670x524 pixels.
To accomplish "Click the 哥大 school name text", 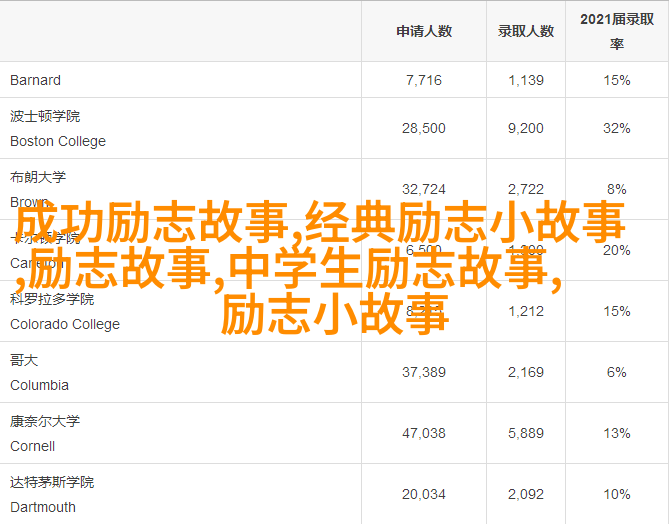I will tap(24, 360).
